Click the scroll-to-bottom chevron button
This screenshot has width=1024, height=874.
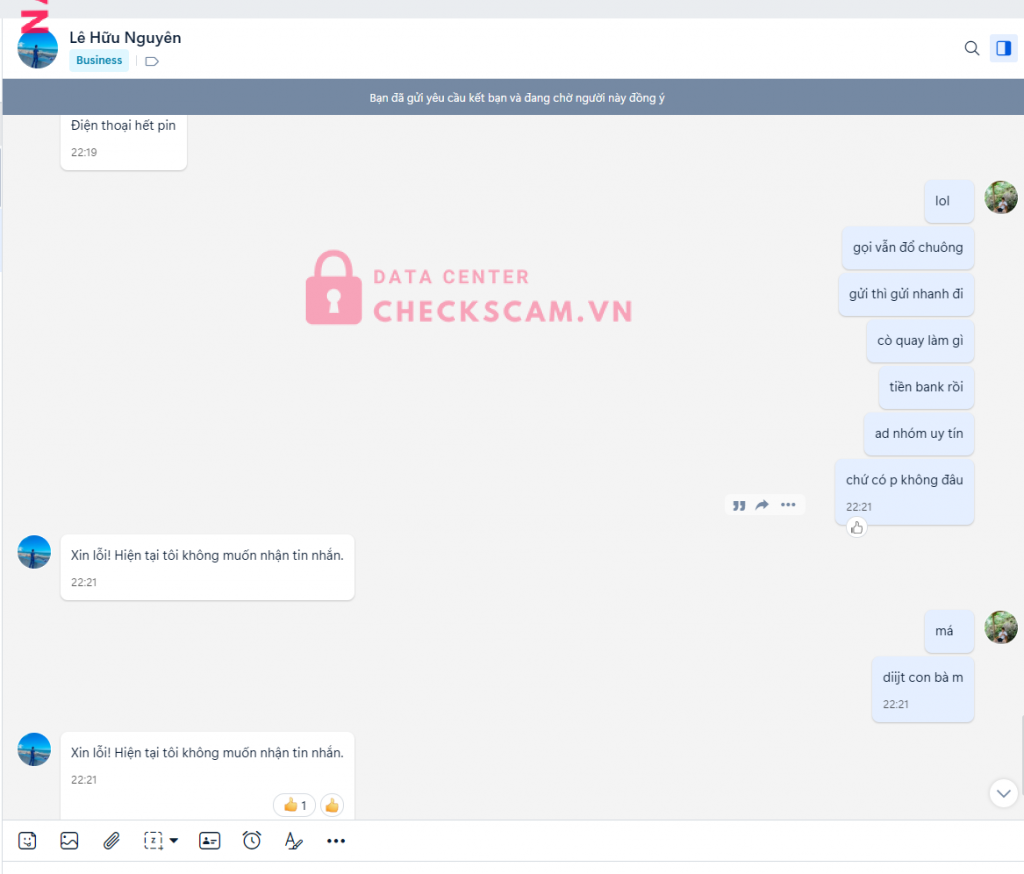click(1003, 793)
